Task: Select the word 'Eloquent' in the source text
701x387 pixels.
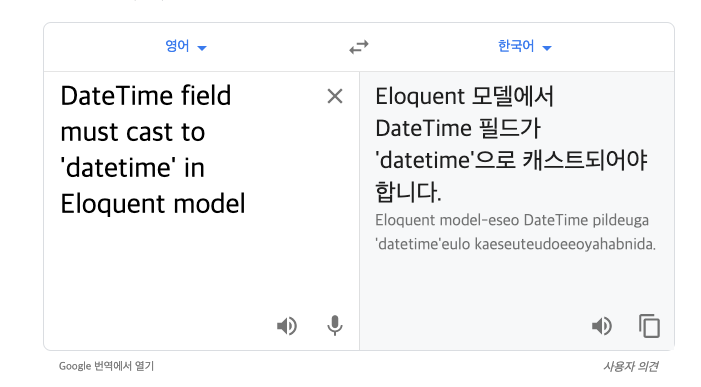Action: [x=113, y=204]
